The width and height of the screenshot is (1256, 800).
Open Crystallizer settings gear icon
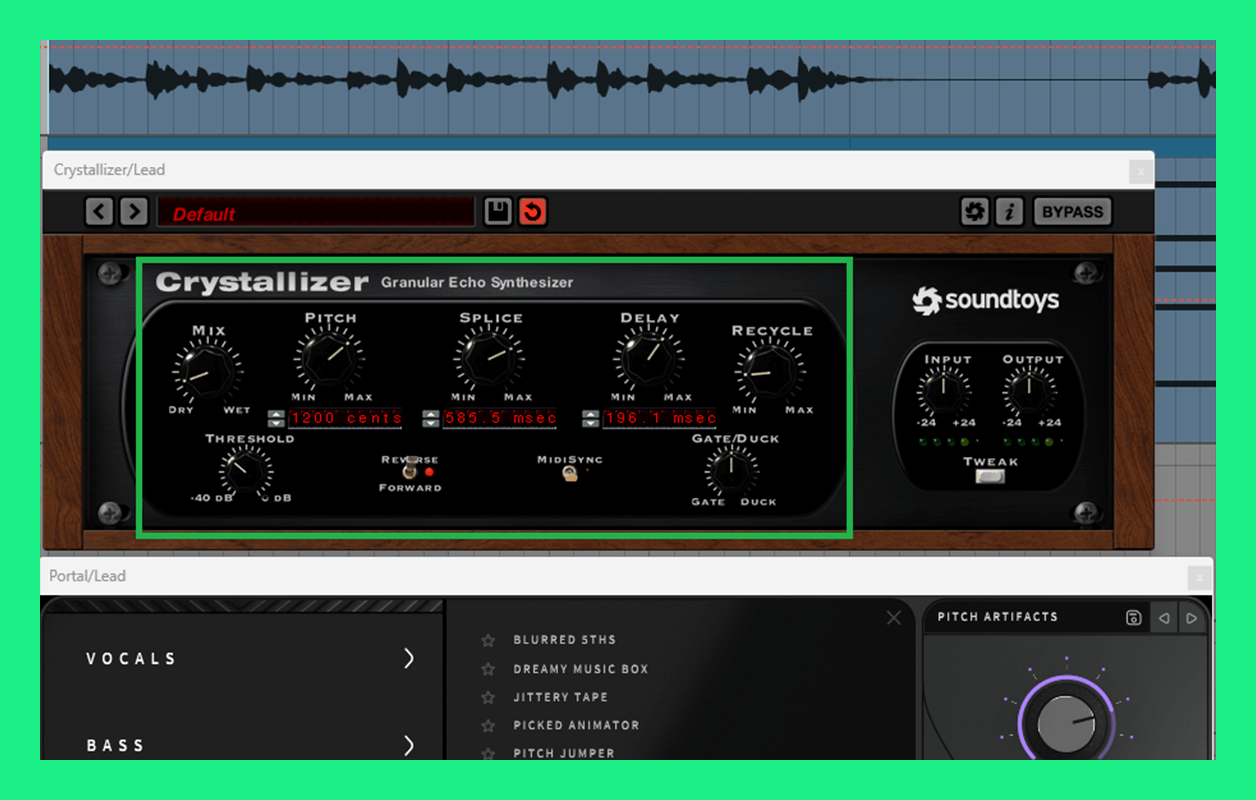coord(974,212)
